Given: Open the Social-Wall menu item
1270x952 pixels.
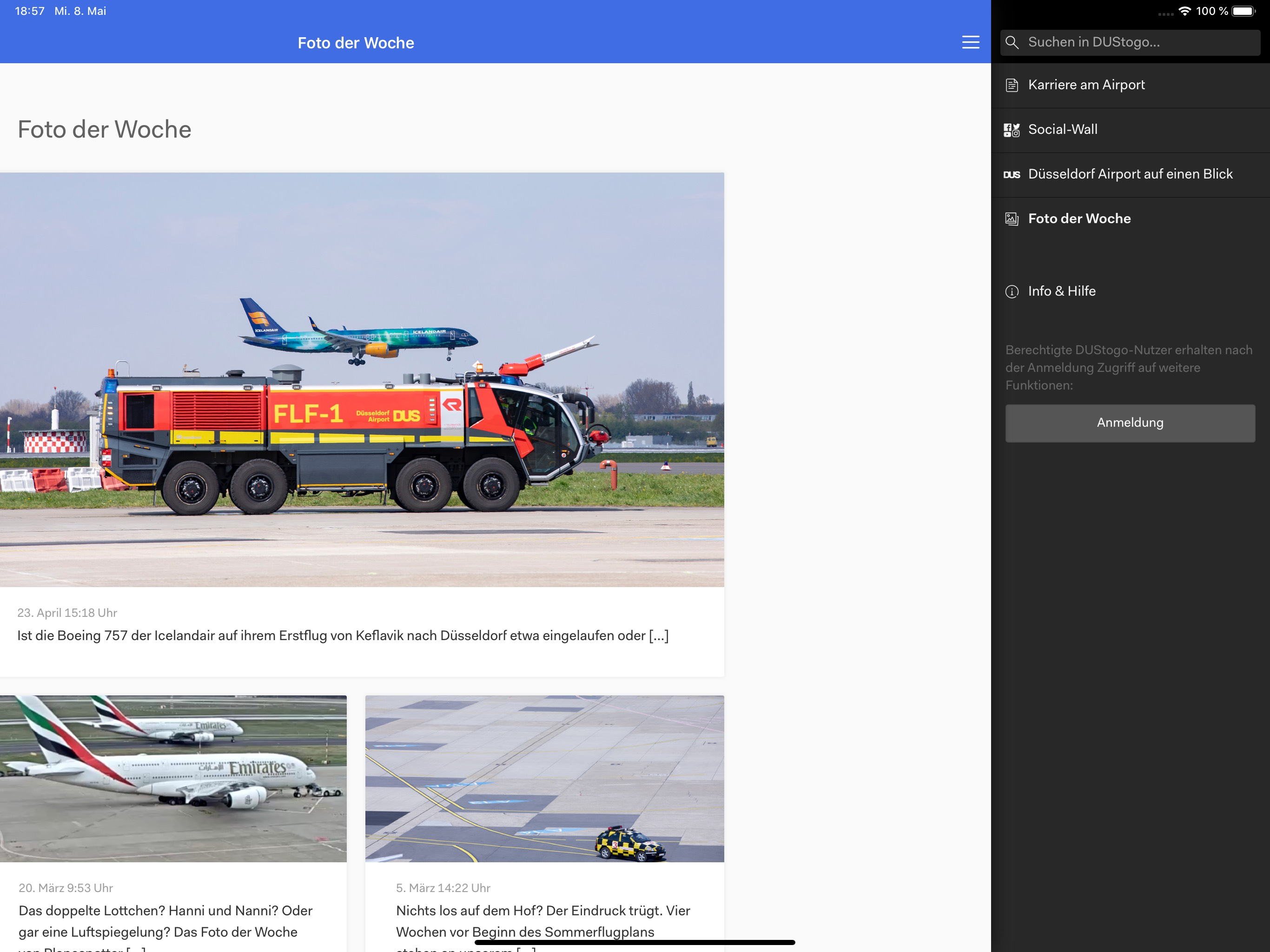Looking at the screenshot, I should pyautogui.click(x=1130, y=130).
